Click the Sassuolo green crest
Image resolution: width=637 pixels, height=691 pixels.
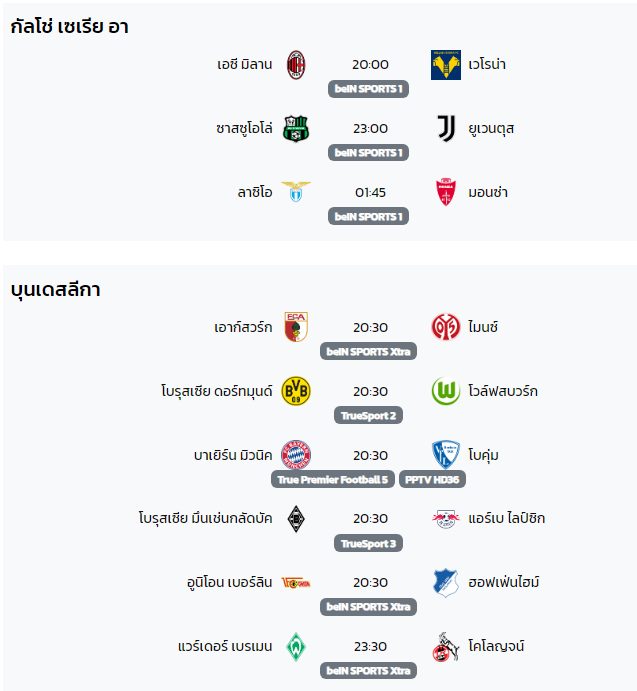pyautogui.click(x=296, y=129)
